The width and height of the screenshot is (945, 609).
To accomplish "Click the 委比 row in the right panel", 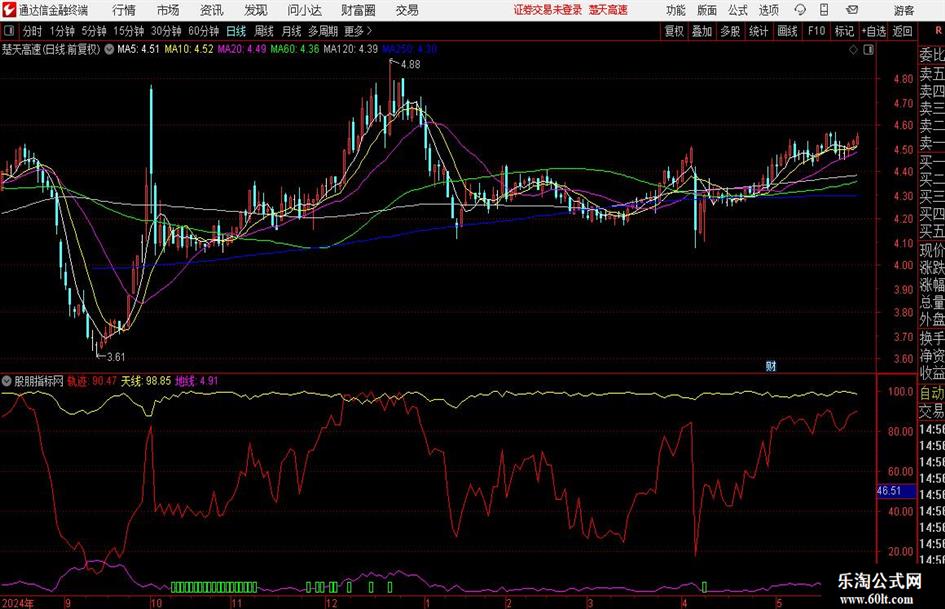I will point(932,55).
